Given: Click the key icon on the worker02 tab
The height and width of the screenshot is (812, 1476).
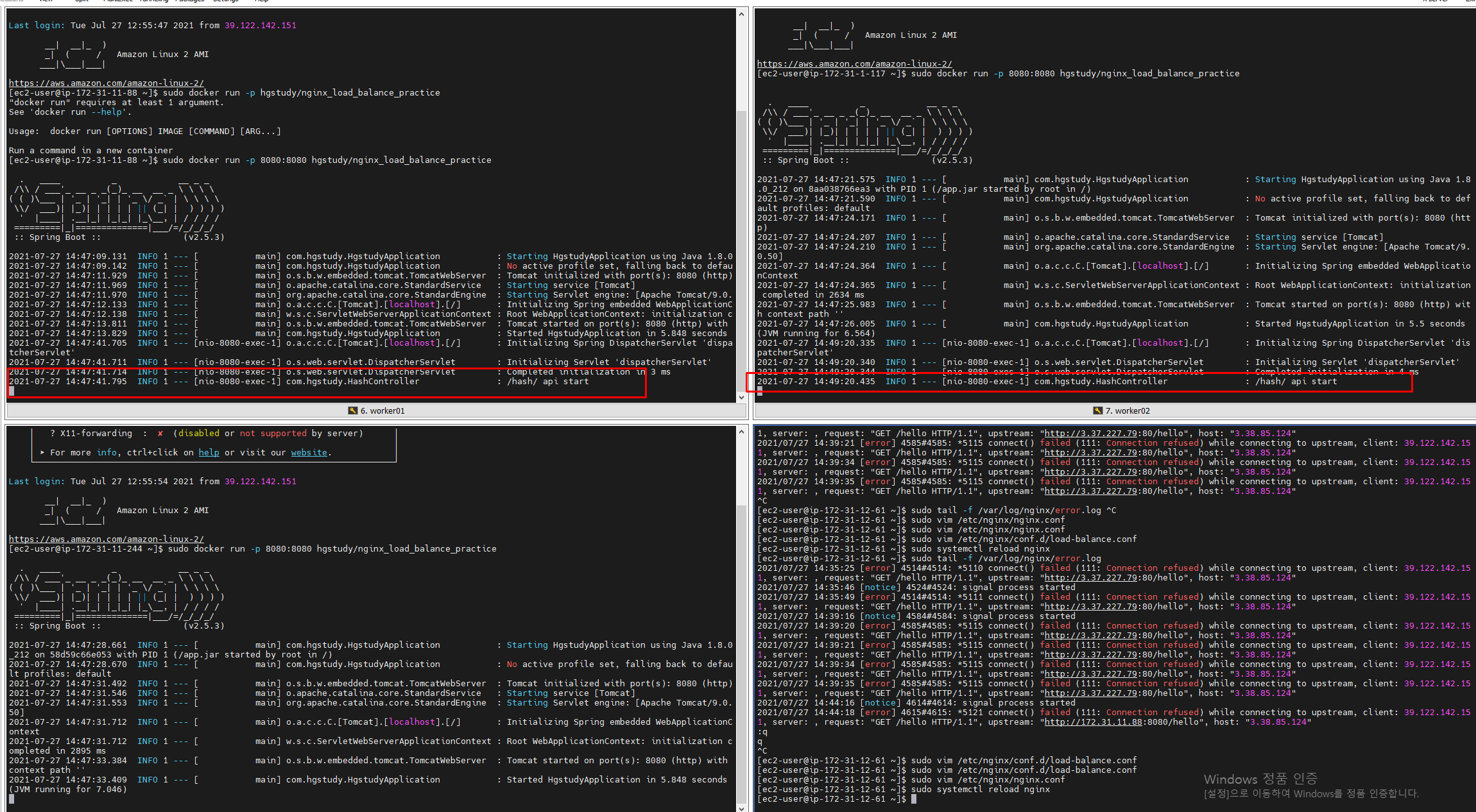Looking at the screenshot, I should tap(1097, 410).
